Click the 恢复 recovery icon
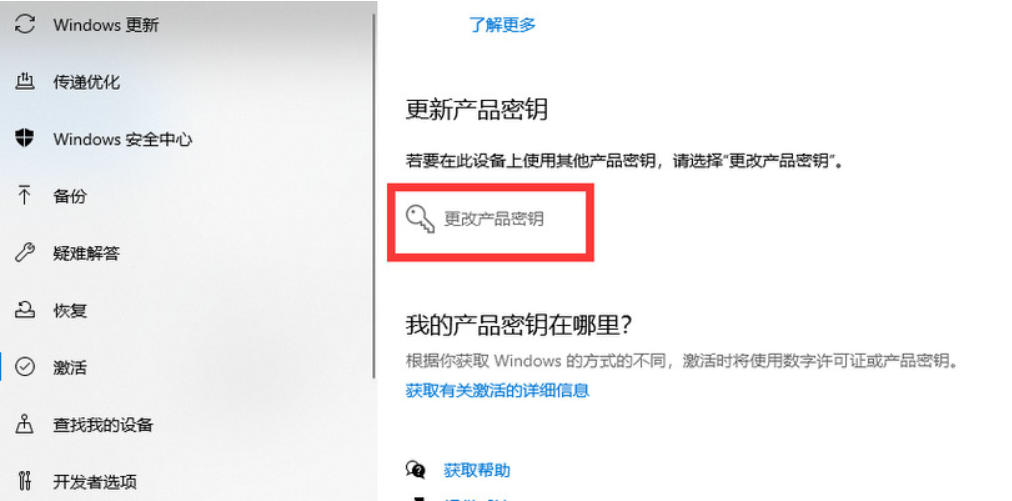The width and height of the screenshot is (1012, 501). coord(25,311)
